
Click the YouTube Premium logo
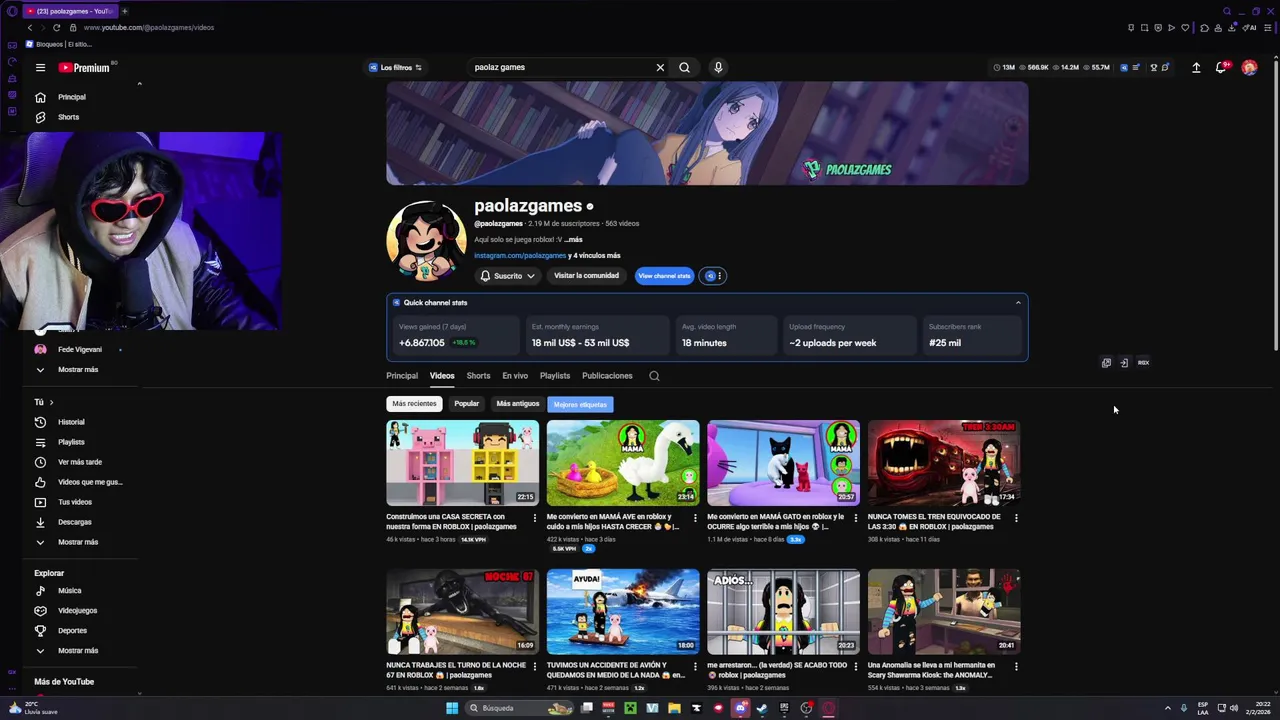pyautogui.click(x=84, y=68)
